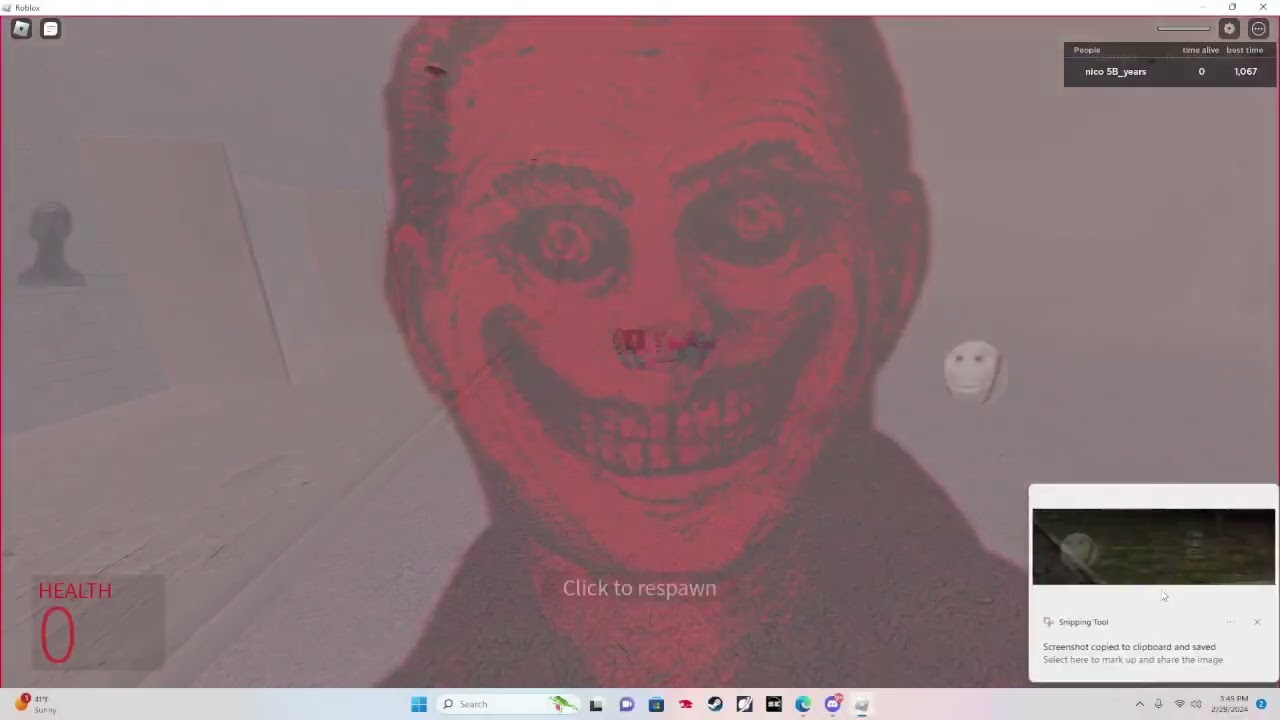Open the red app icon on taskbar

[x=686, y=704]
